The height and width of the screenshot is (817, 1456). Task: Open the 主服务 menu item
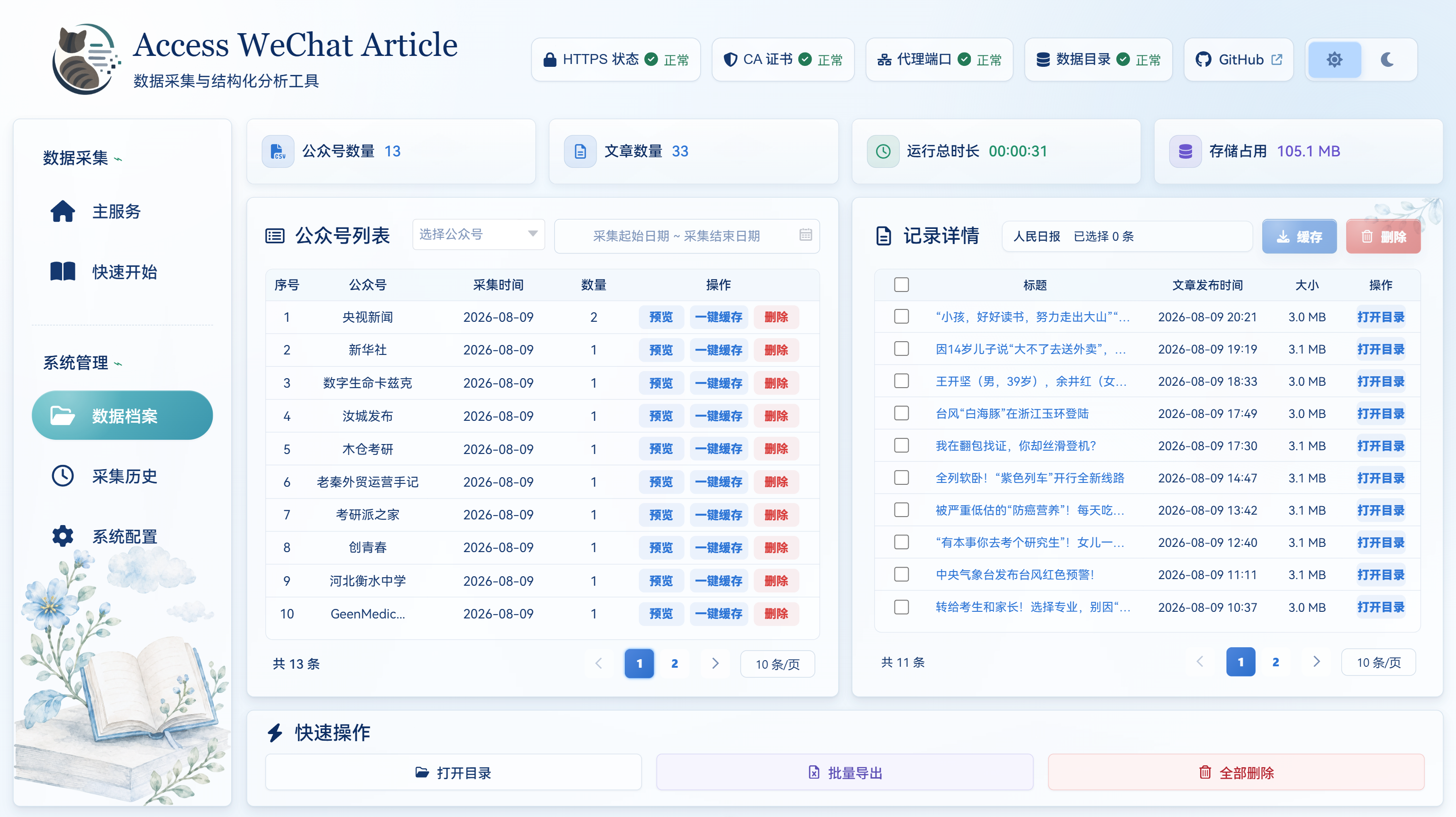122,211
